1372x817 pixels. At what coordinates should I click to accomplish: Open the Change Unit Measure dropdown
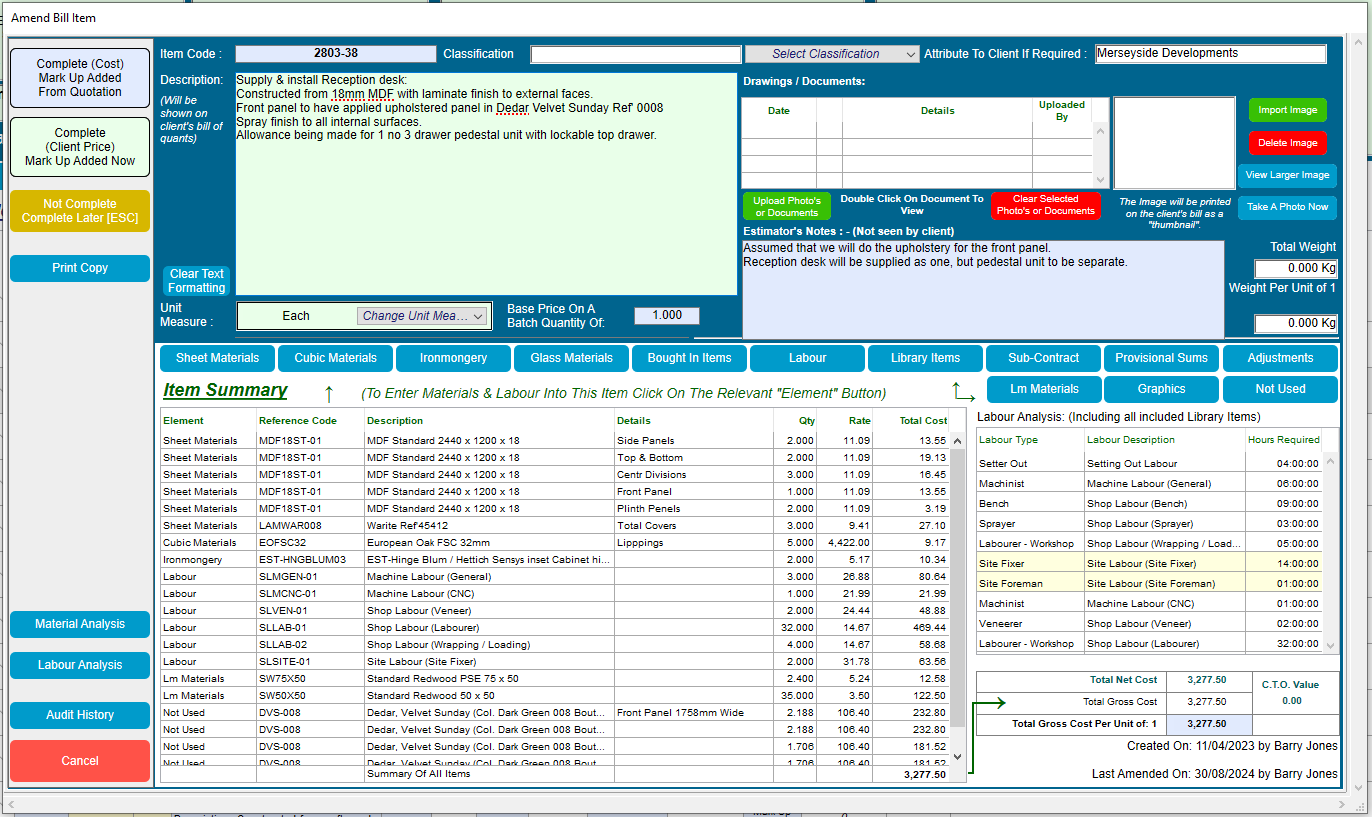click(x=423, y=315)
